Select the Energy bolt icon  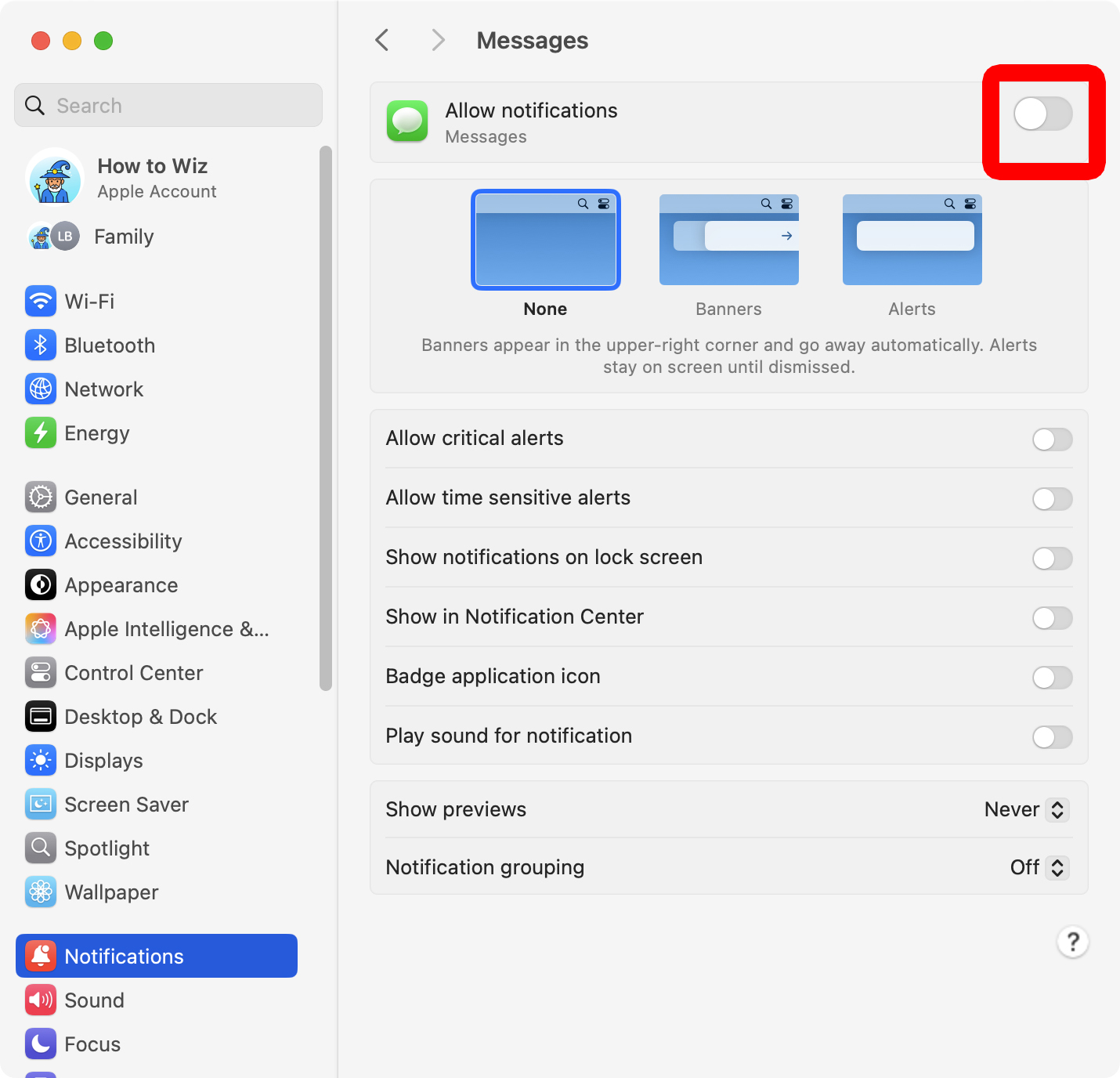tap(41, 433)
